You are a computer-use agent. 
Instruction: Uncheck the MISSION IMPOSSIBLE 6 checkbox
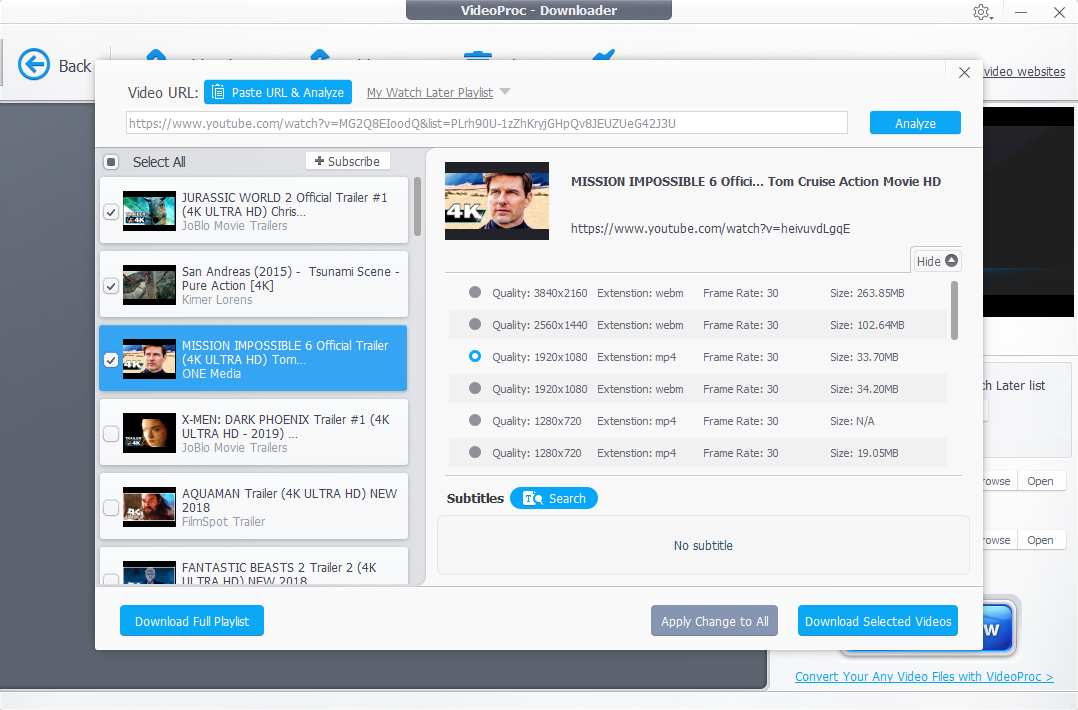[111, 359]
